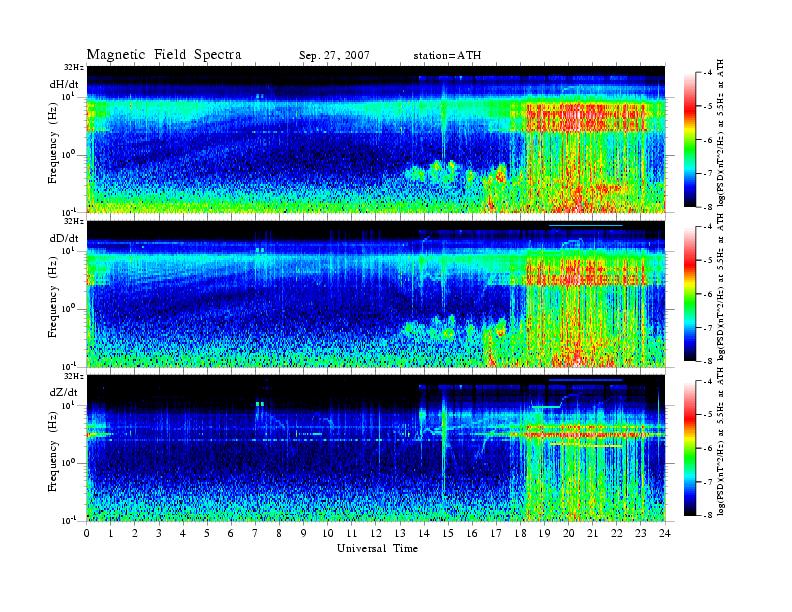Click the log(PSD) scale label beside dZ/dt color bar
This screenshot has width=792, height=612.
(x=721, y=441)
